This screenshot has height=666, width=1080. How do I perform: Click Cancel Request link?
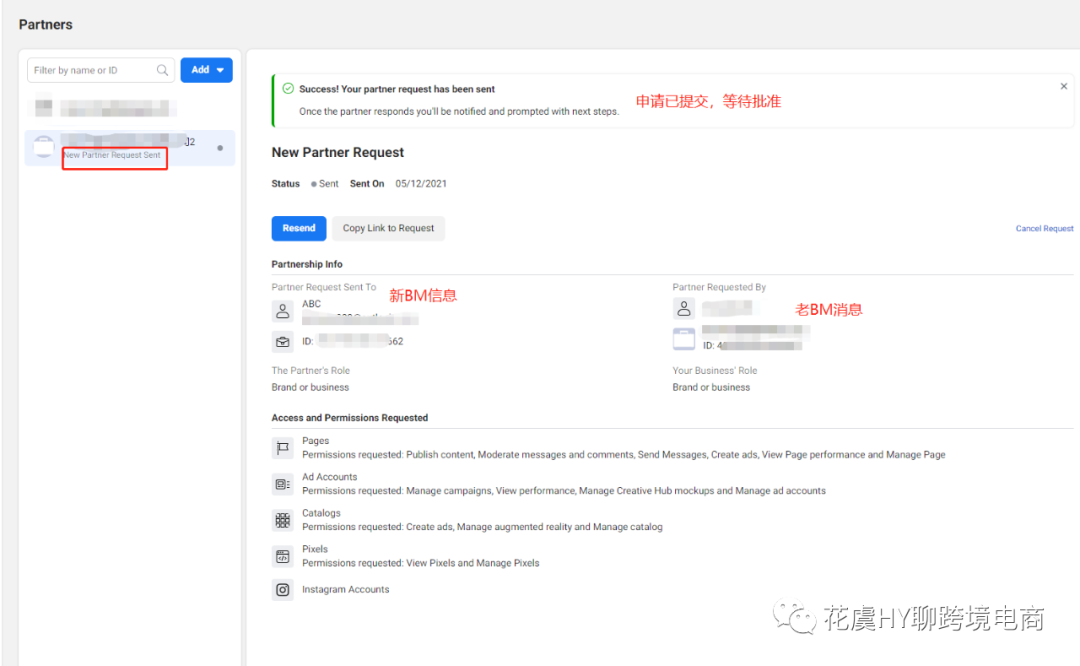(x=1044, y=228)
